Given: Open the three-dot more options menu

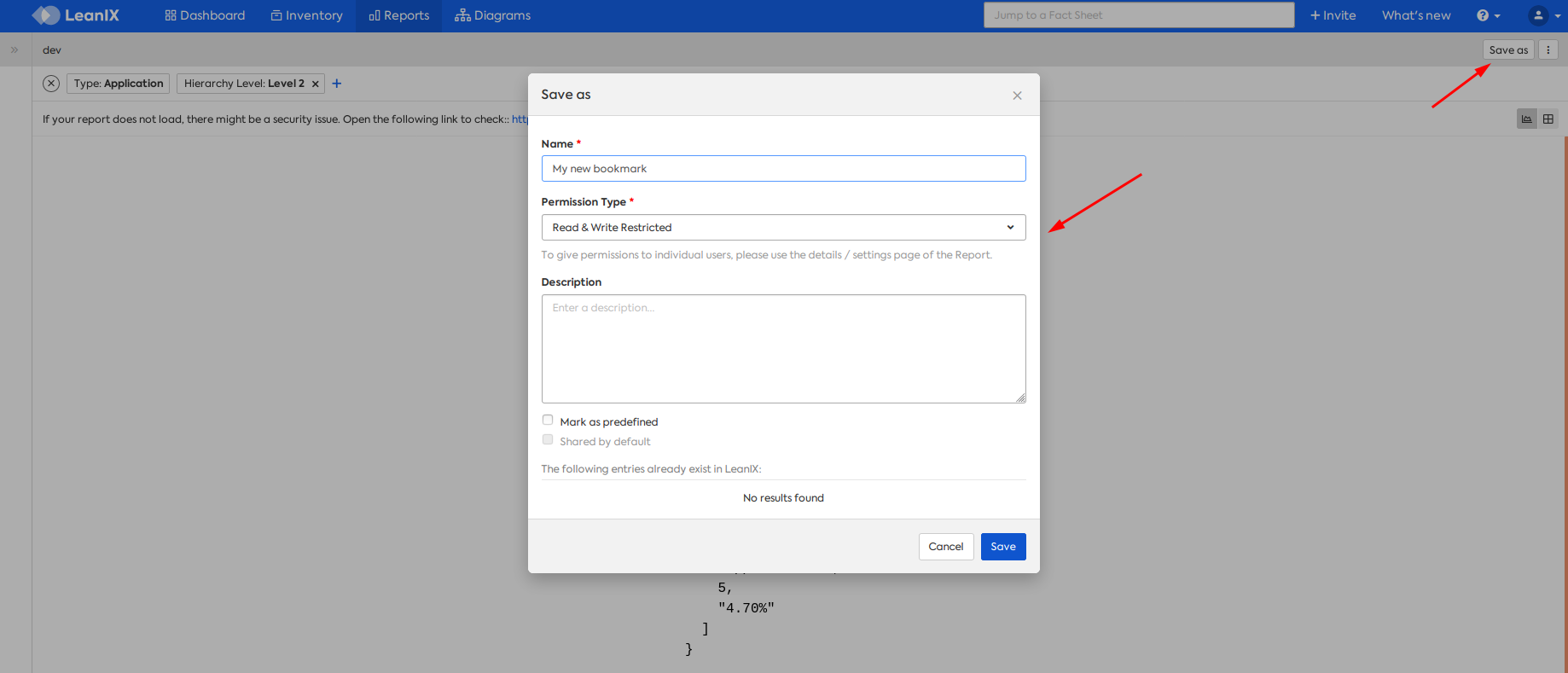Looking at the screenshot, I should coord(1548,49).
